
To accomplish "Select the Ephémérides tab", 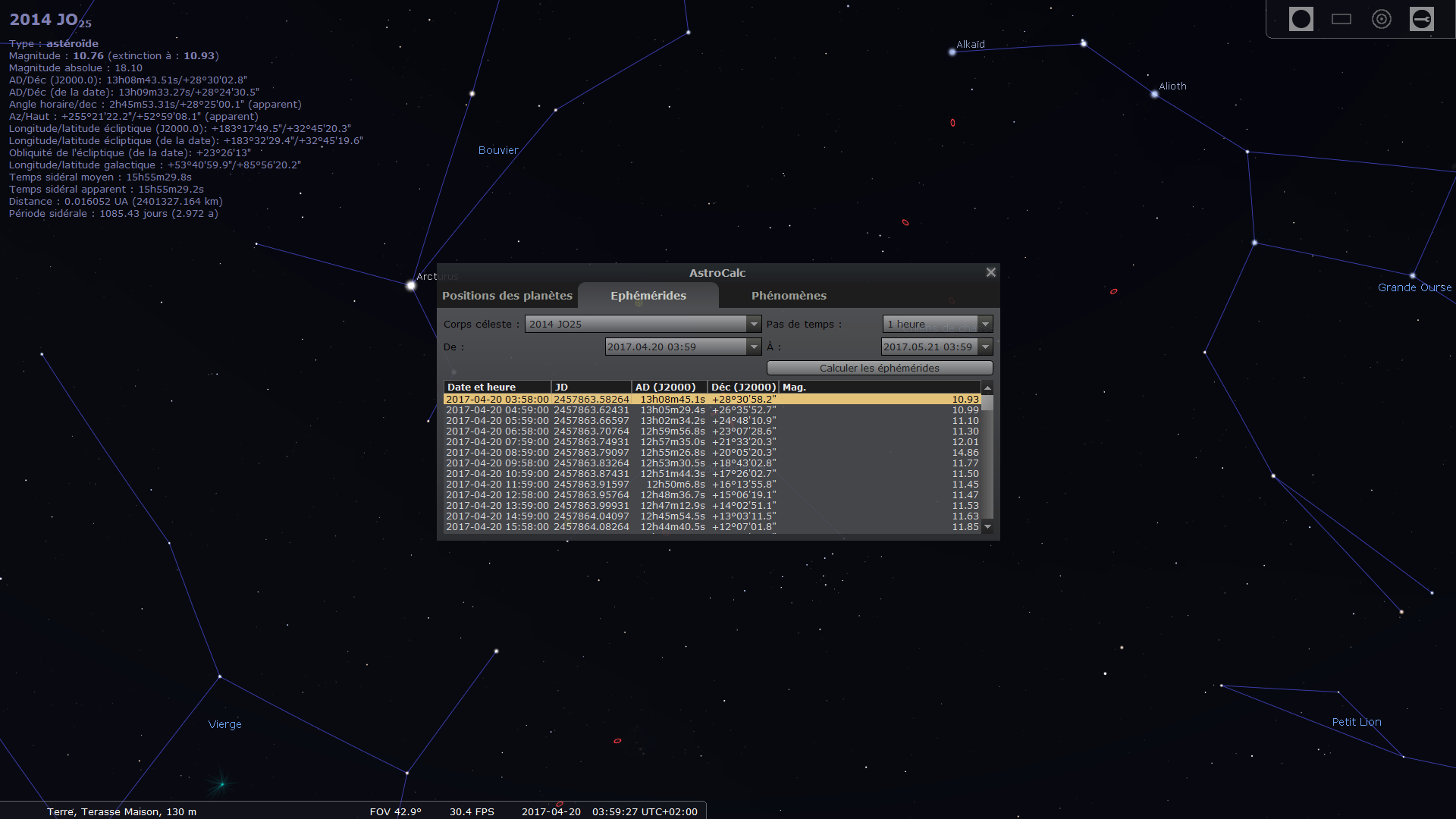I will [648, 296].
